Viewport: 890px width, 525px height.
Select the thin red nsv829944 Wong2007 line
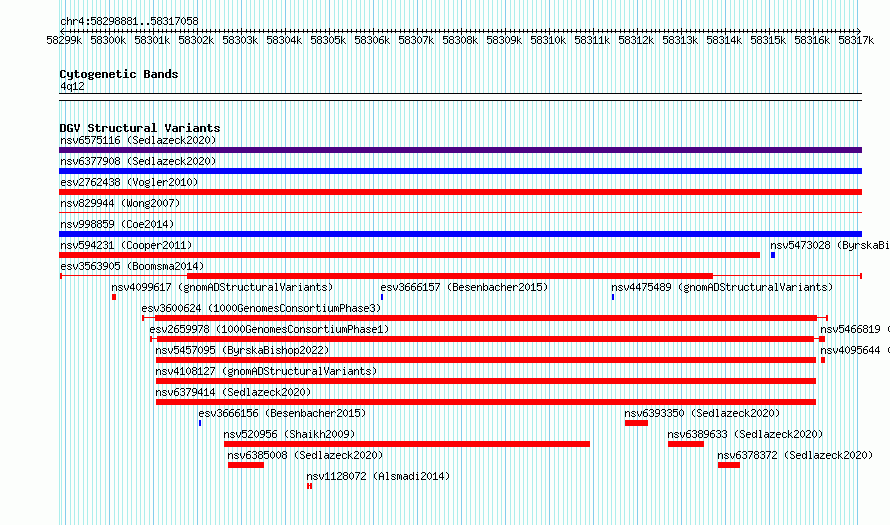[x=460, y=213]
